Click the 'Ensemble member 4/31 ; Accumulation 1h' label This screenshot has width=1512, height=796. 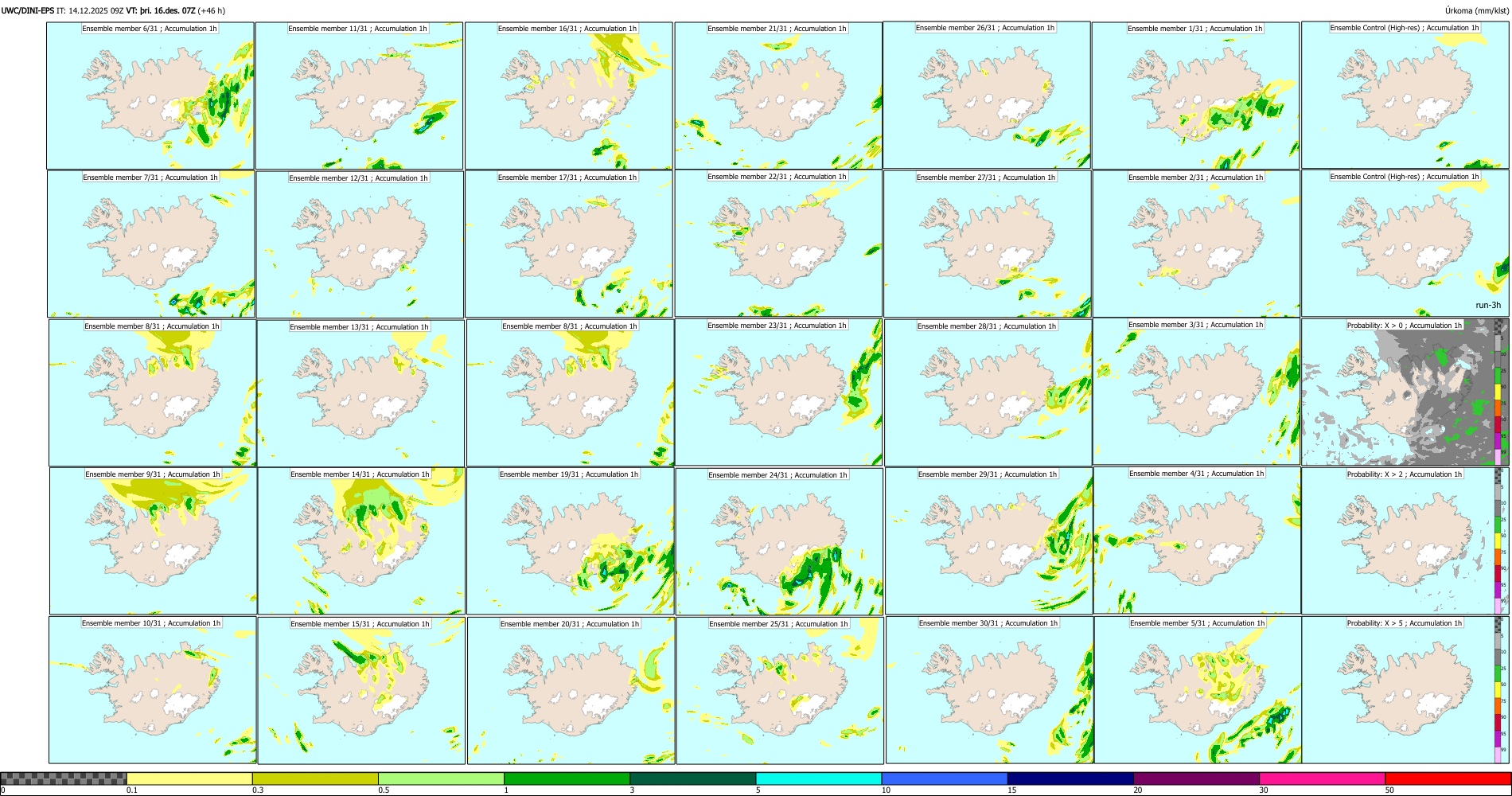[1196, 474]
